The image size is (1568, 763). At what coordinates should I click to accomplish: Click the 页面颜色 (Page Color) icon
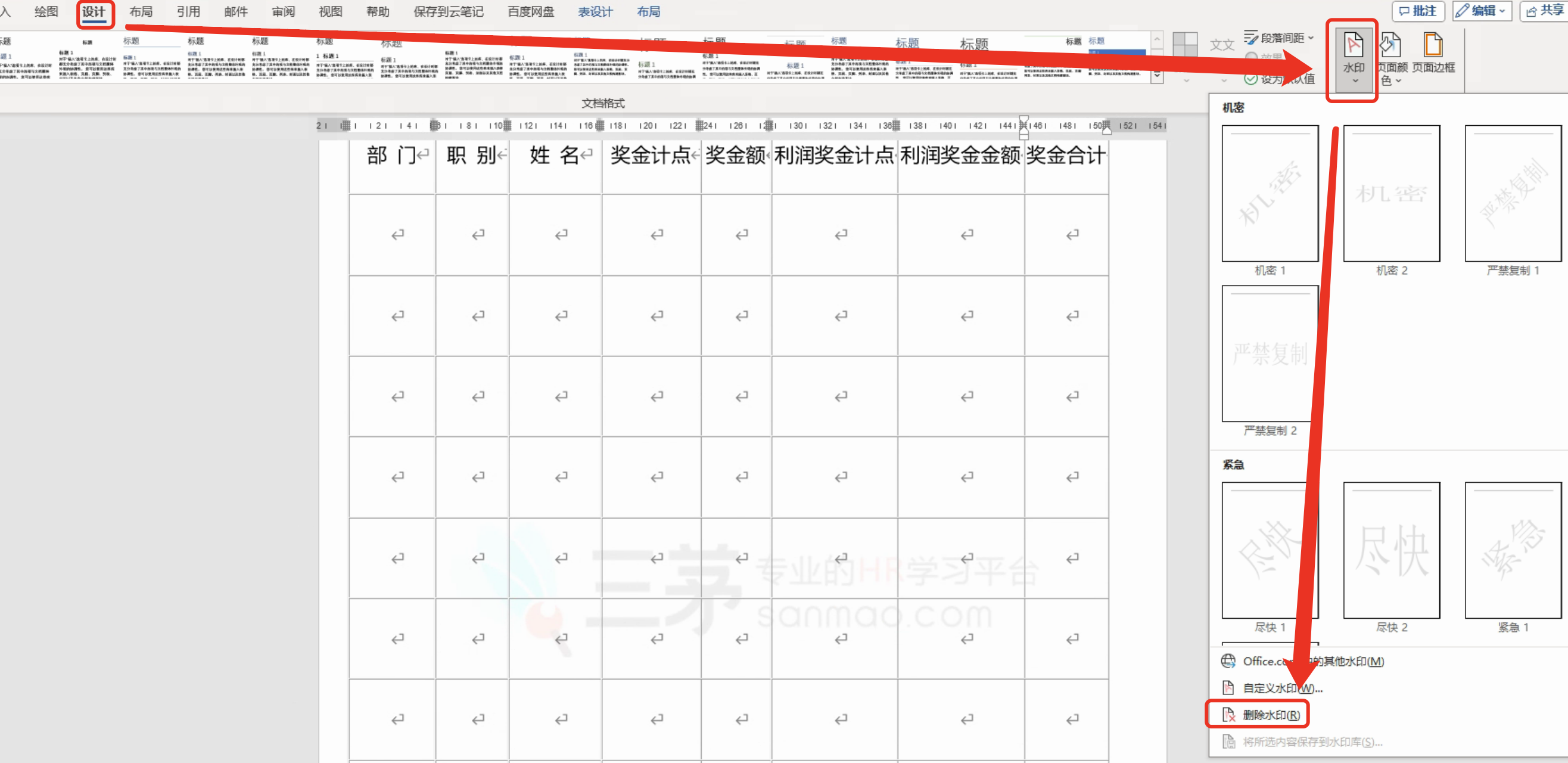[1390, 44]
